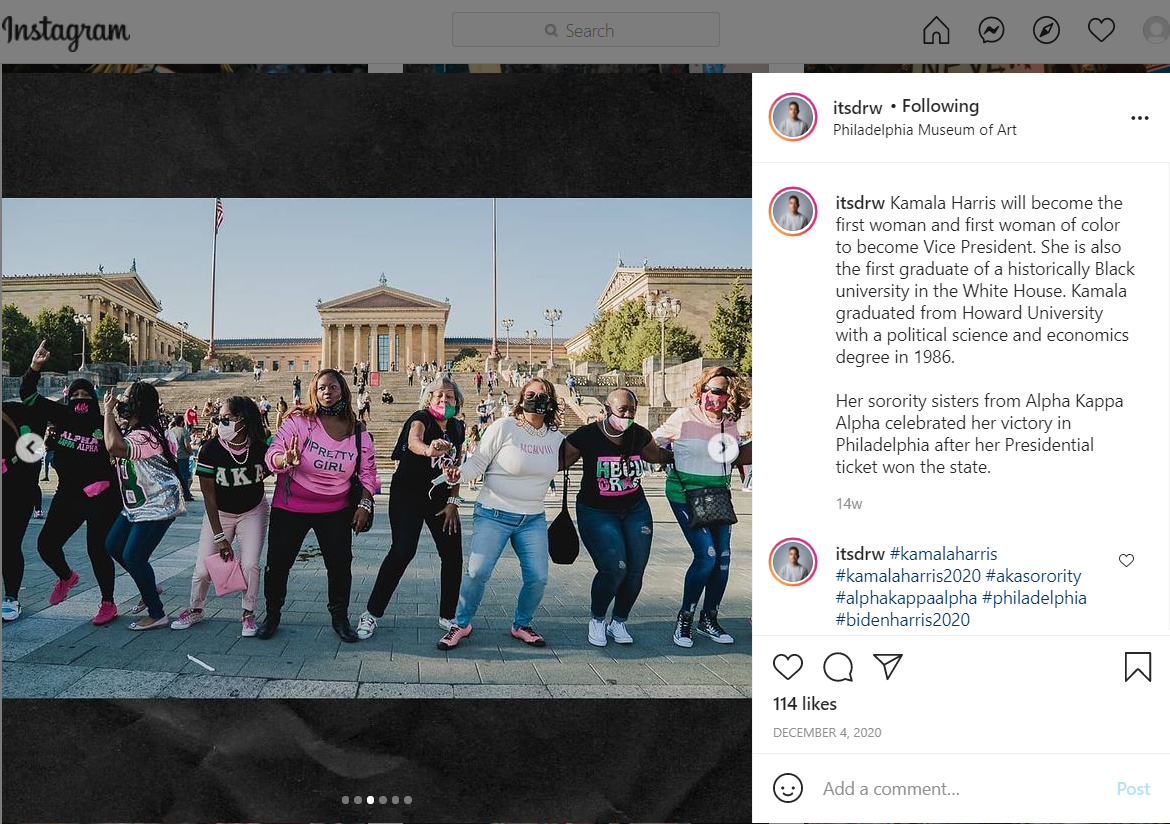Share post using paper plane icon
The image size is (1170, 824).
pos(888,667)
